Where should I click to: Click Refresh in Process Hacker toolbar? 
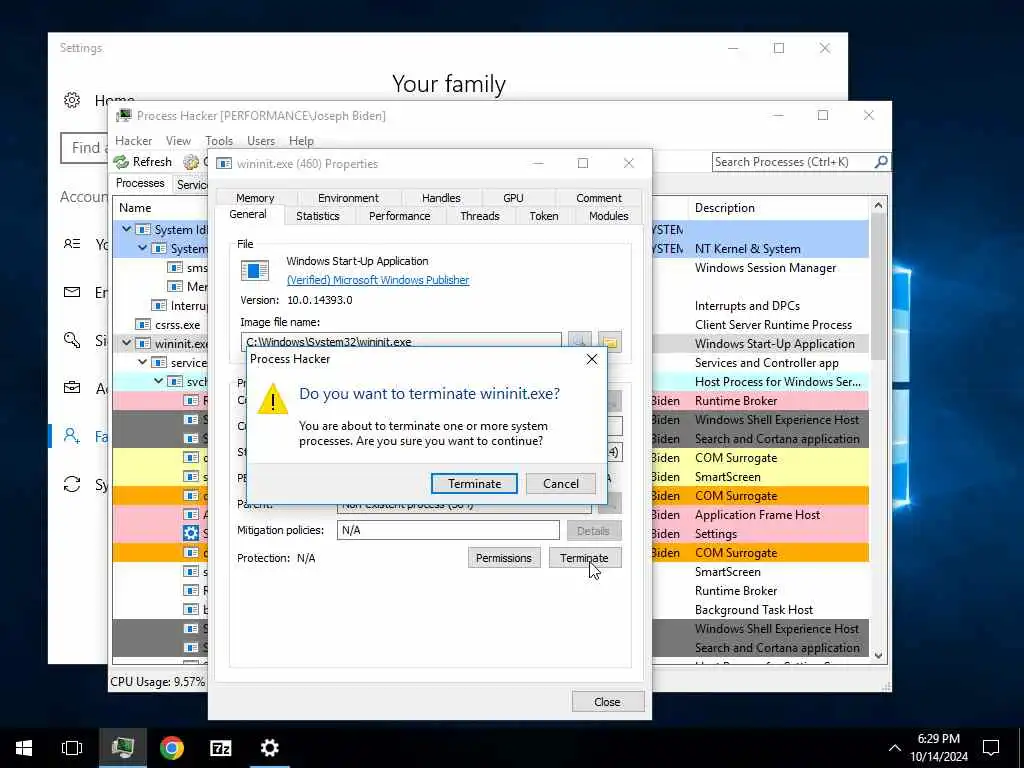click(x=142, y=162)
